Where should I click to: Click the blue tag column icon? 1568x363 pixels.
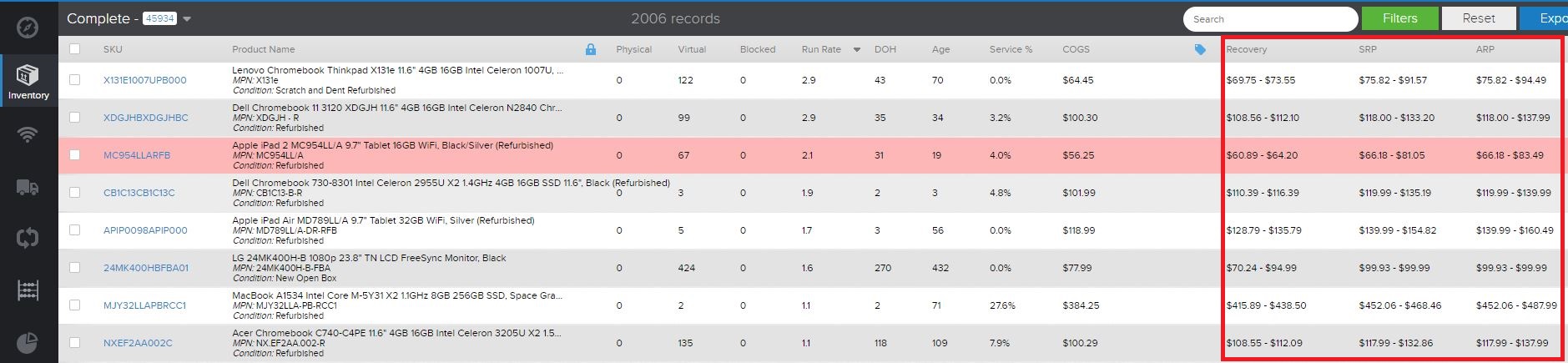pyautogui.click(x=1200, y=49)
